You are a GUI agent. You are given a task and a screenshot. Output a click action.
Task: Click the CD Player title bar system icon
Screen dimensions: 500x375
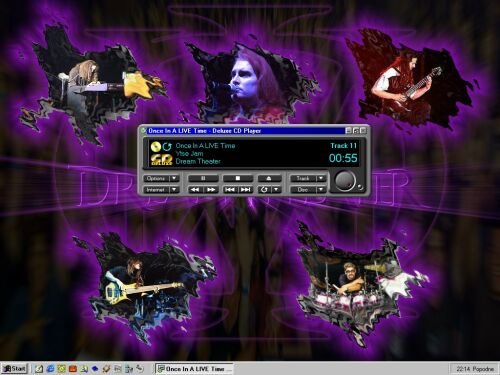[143, 131]
